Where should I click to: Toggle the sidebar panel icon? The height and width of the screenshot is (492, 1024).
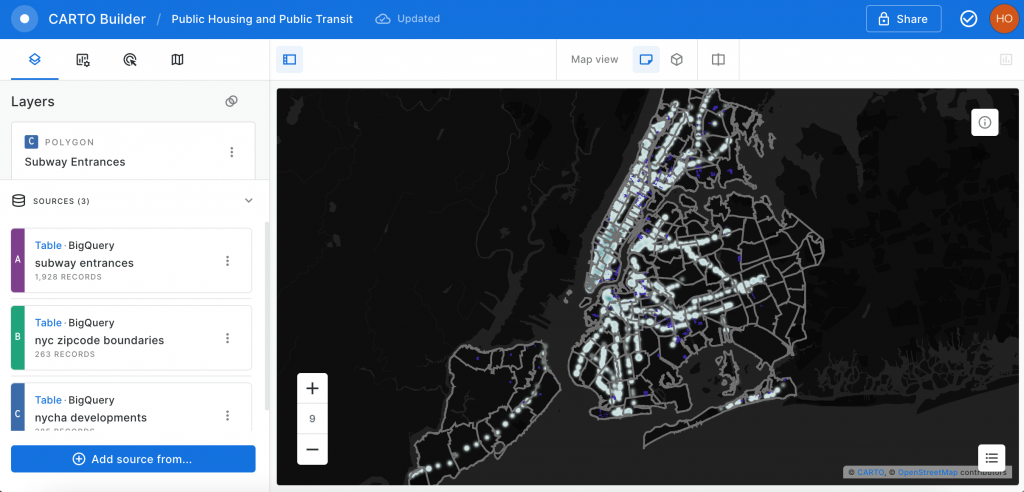289,59
